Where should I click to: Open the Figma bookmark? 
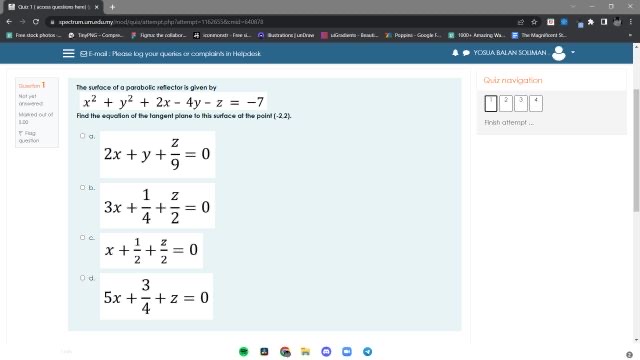coord(158,36)
